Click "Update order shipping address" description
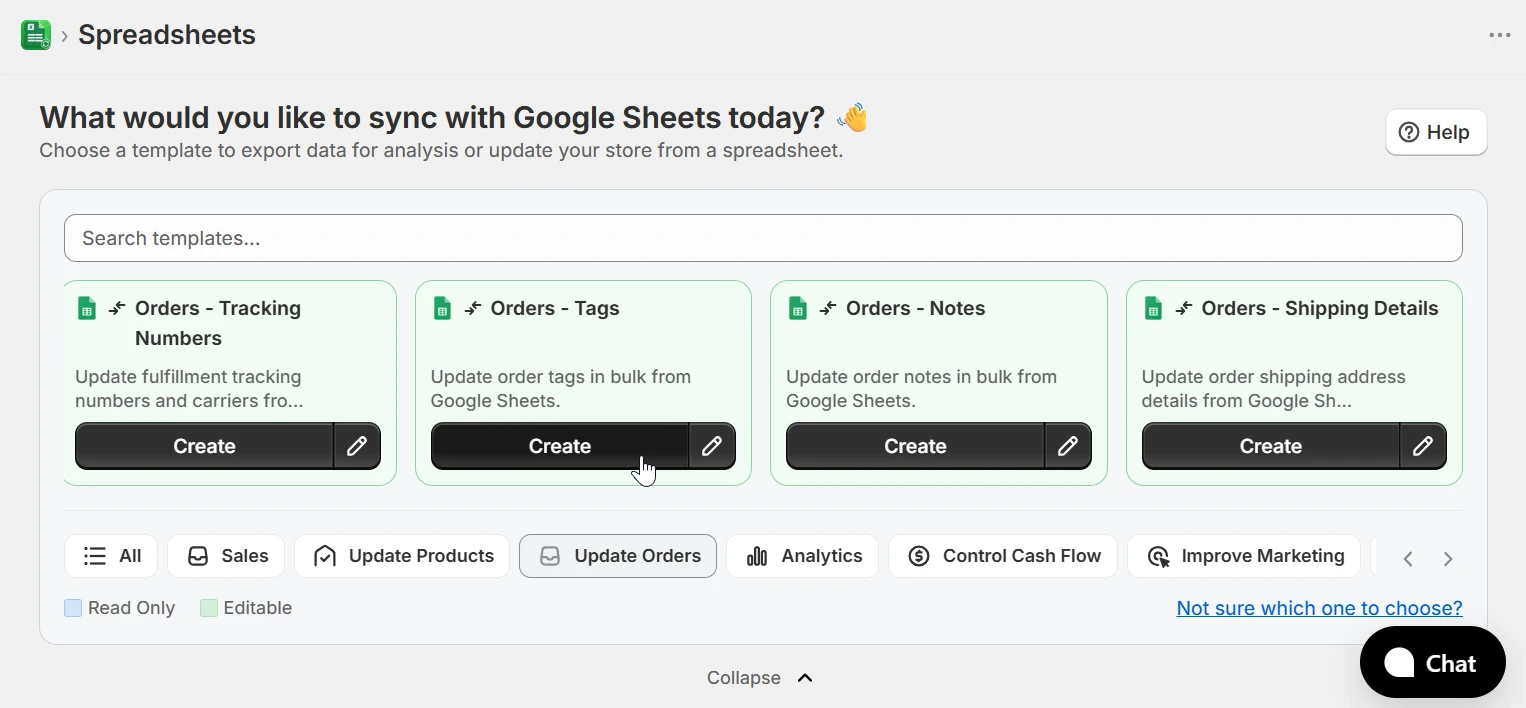 click(x=1273, y=389)
